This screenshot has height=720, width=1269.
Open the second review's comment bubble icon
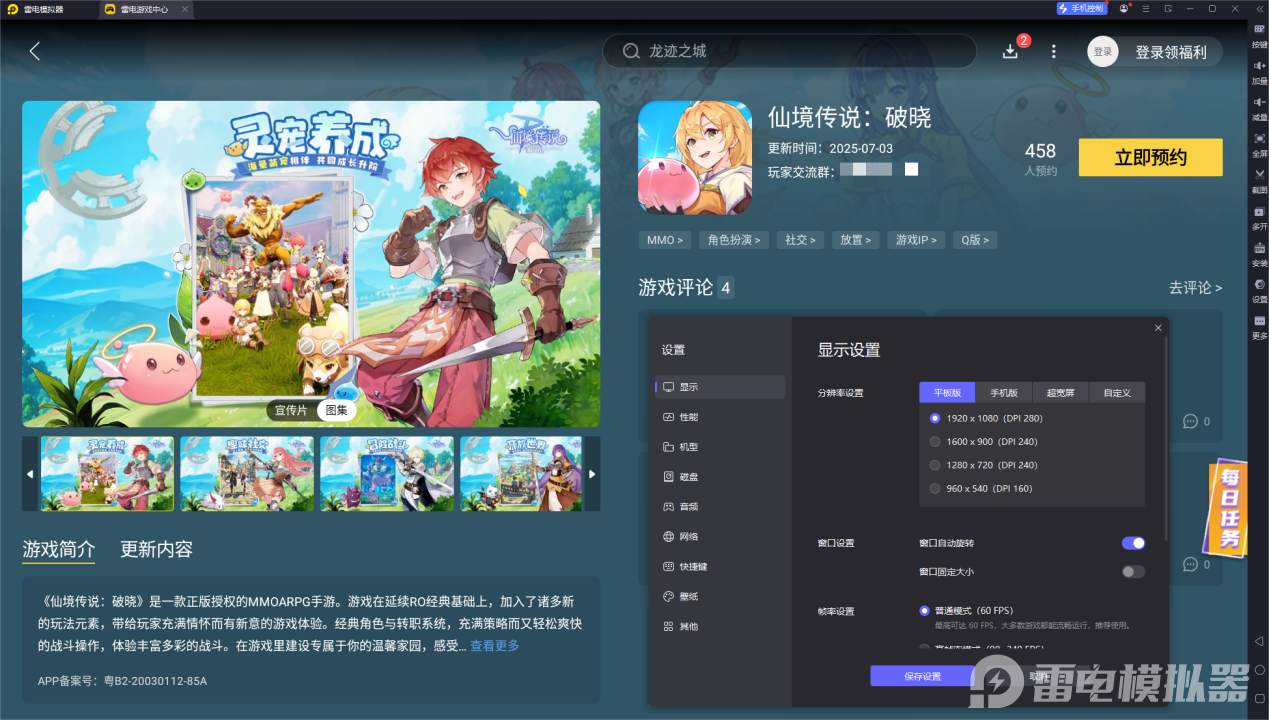pos(1190,565)
